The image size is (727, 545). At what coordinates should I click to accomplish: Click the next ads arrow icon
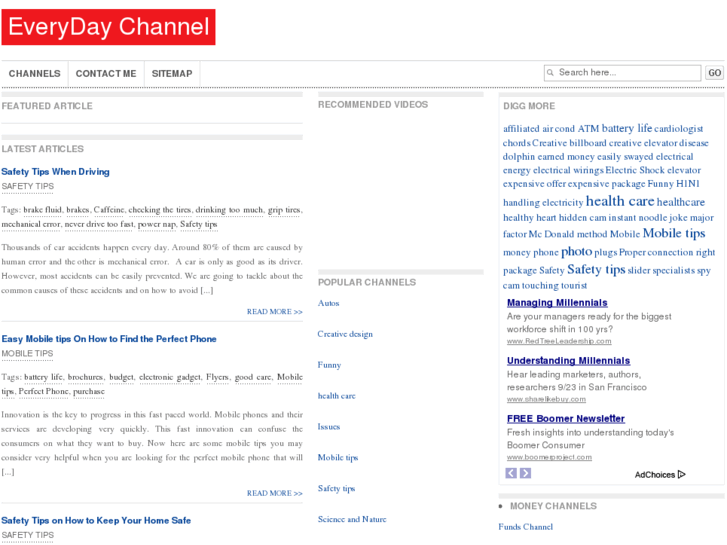coord(525,473)
